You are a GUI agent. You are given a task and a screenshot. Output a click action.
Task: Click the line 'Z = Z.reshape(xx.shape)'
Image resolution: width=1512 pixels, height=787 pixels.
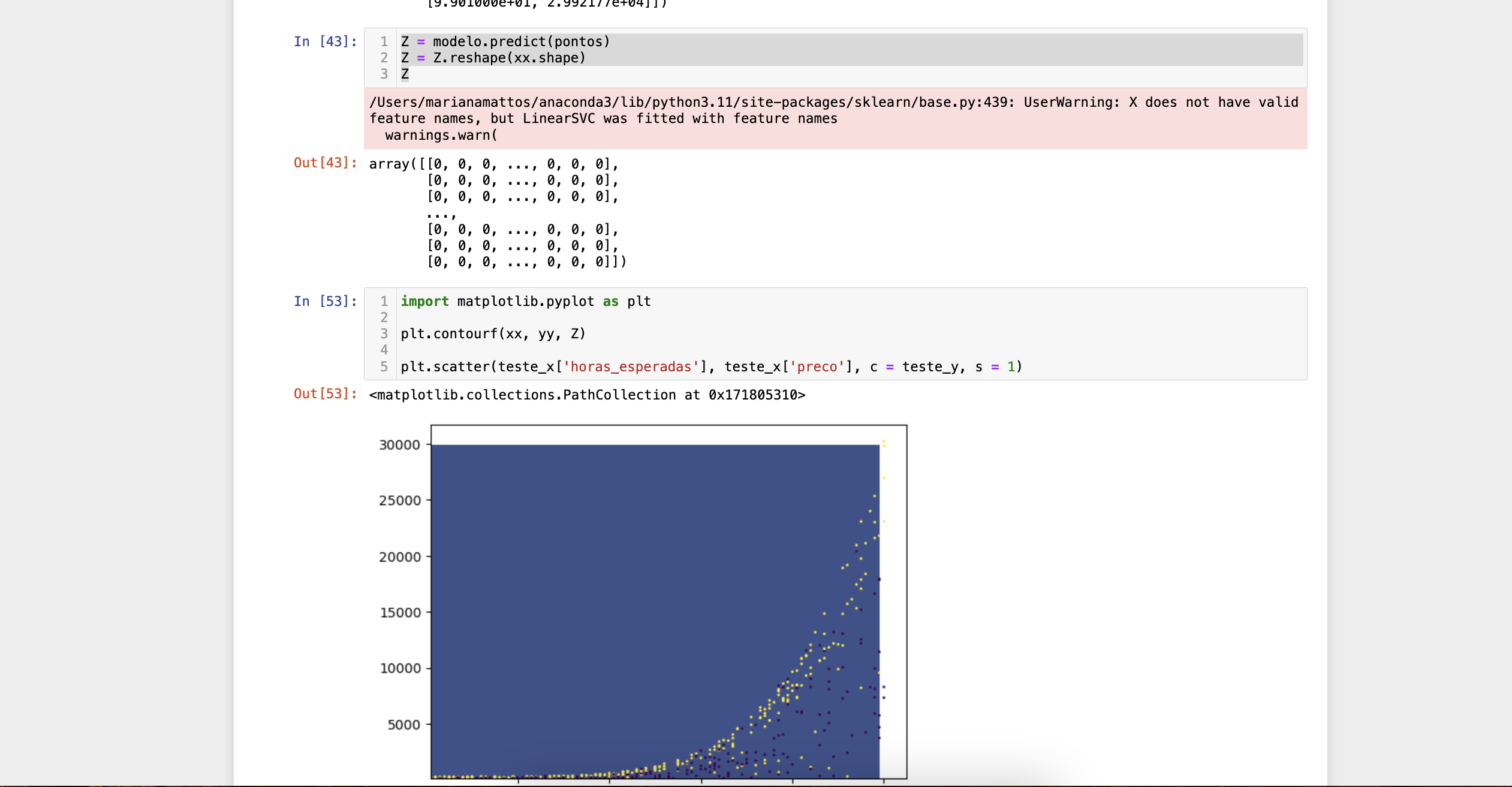[493, 58]
